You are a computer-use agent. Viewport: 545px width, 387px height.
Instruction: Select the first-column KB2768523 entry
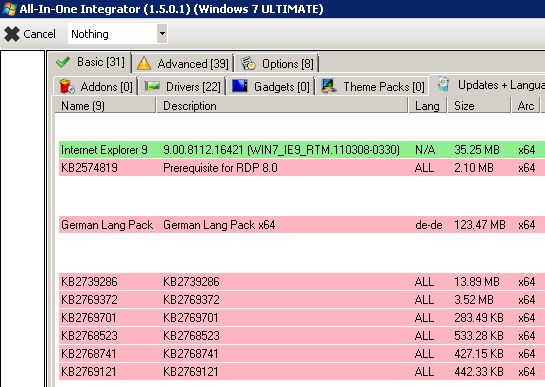pyautogui.click(x=89, y=336)
